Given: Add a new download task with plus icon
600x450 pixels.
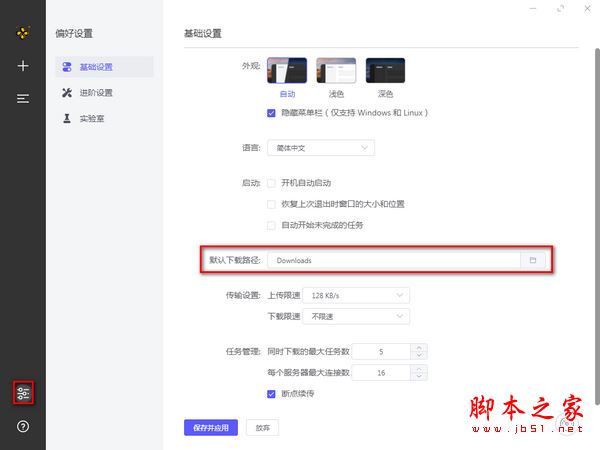Looking at the screenshot, I should 23,66.
